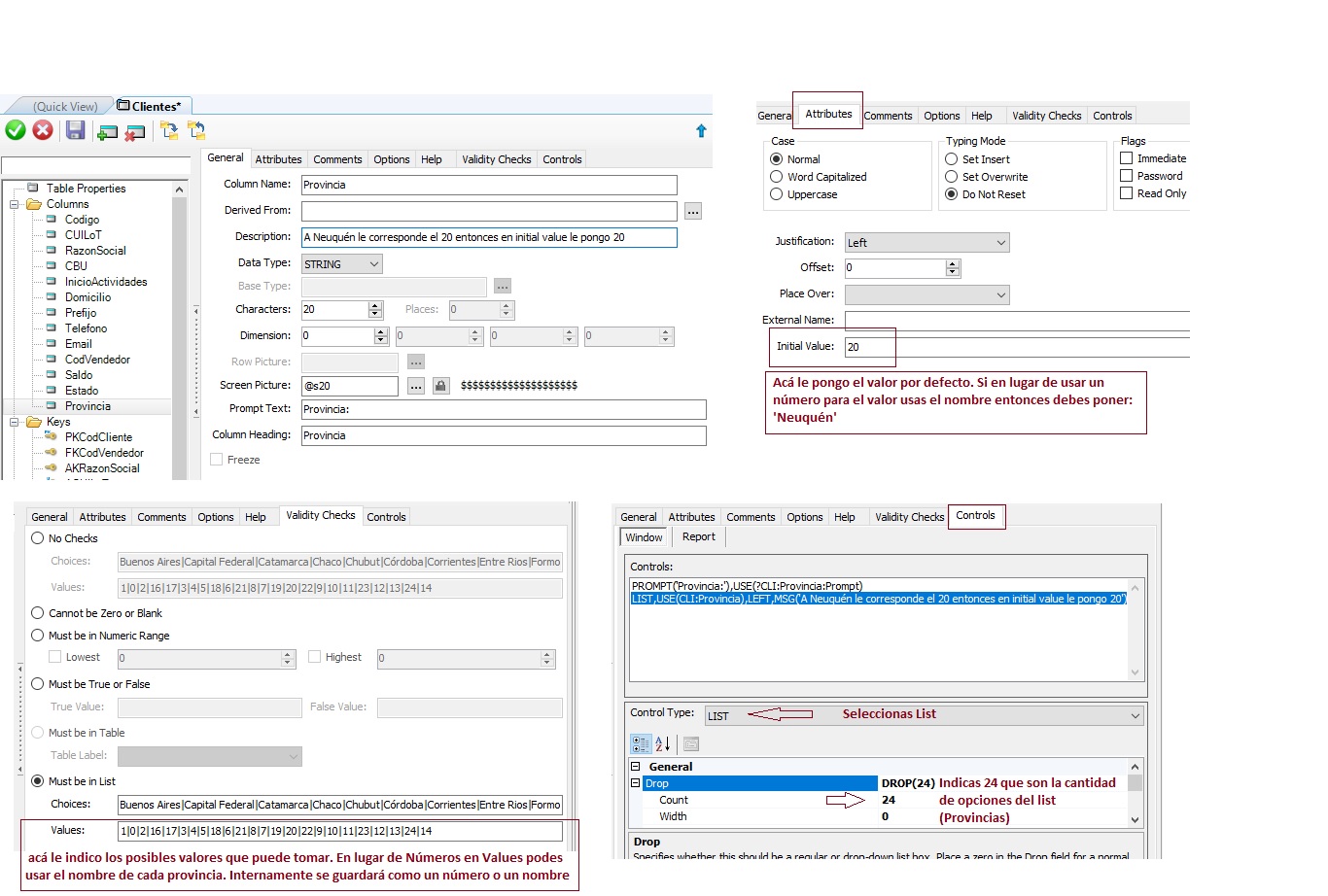Click the Column Name input field
Image resolution: width=1328 pixels, height=896 pixels.
pos(489,185)
